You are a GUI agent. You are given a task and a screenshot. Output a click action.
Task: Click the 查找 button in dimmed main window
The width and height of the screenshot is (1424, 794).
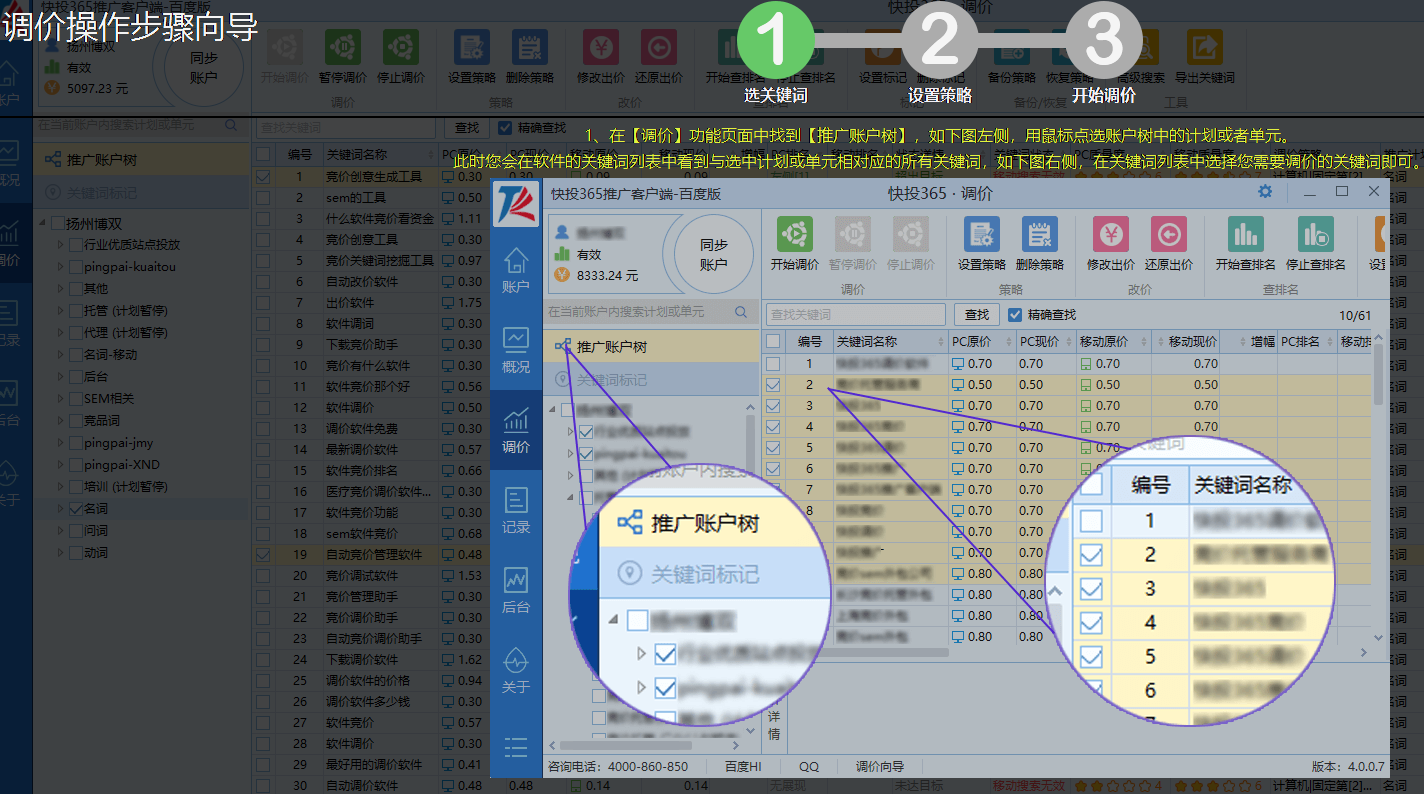pyautogui.click(x=467, y=128)
